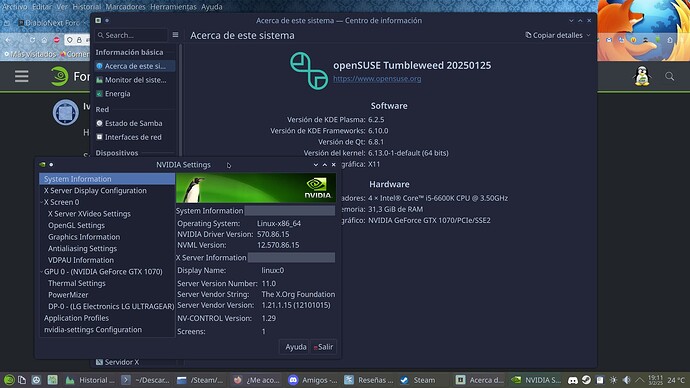Image resolution: width=690 pixels, height=388 pixels.
Task: Open the www.opensuse.org link
Action: coord(377,79)
